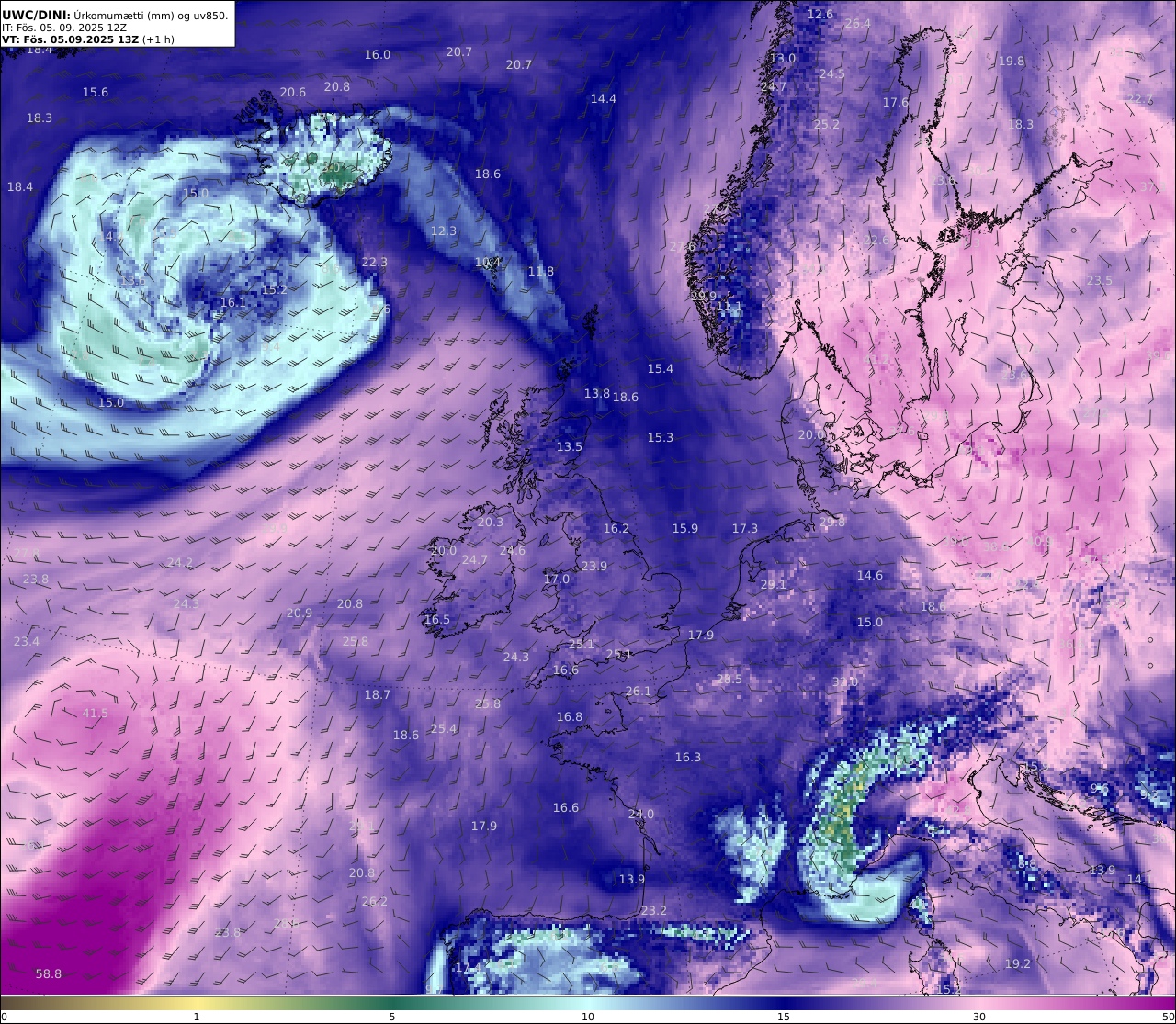Click the 13.5 value north of Scotland
1176x1024 pixels.
pos(570,446)
